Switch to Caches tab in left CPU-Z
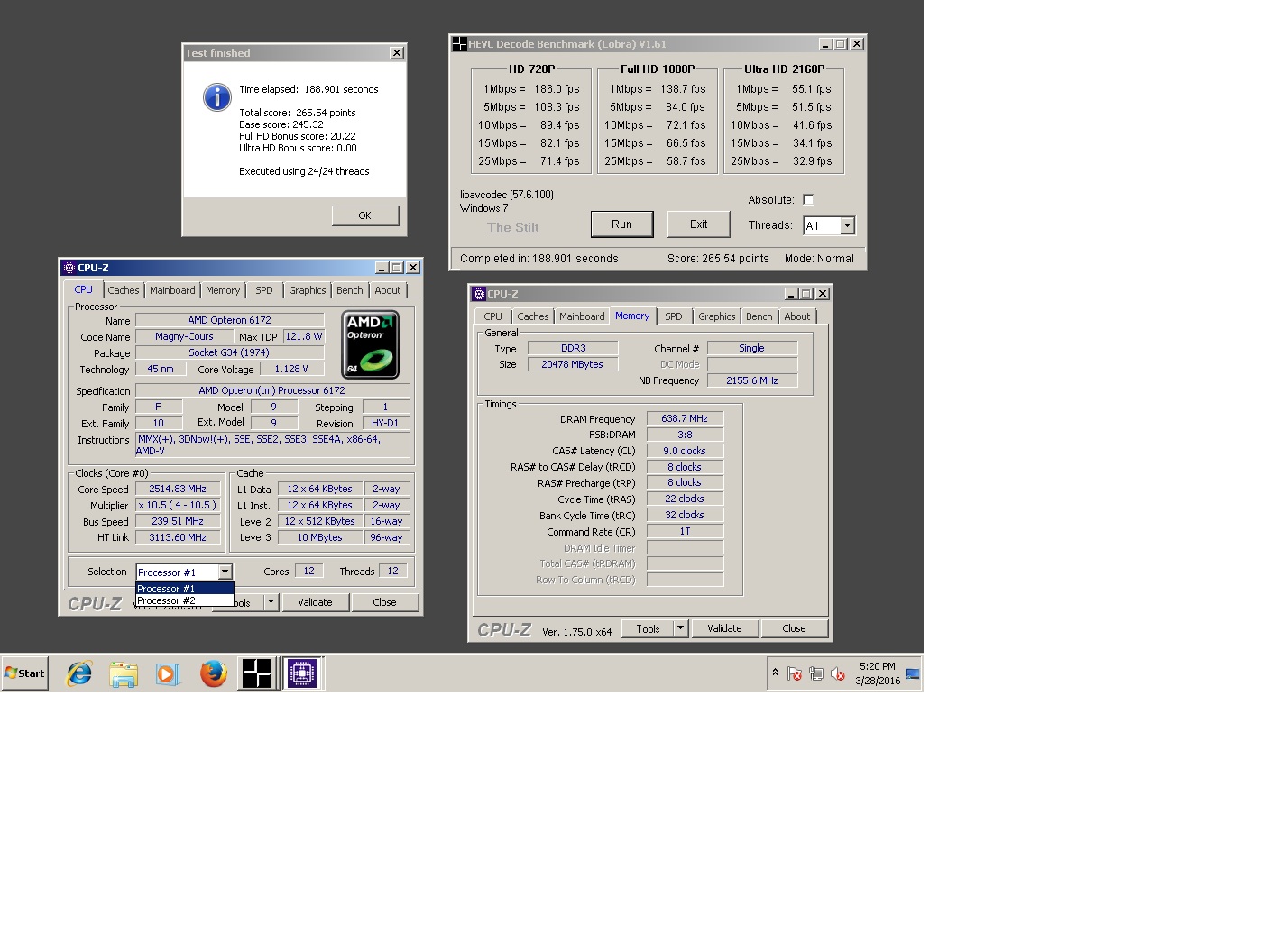The width and height of the screenshot is (1270, 952). point(124,290)
